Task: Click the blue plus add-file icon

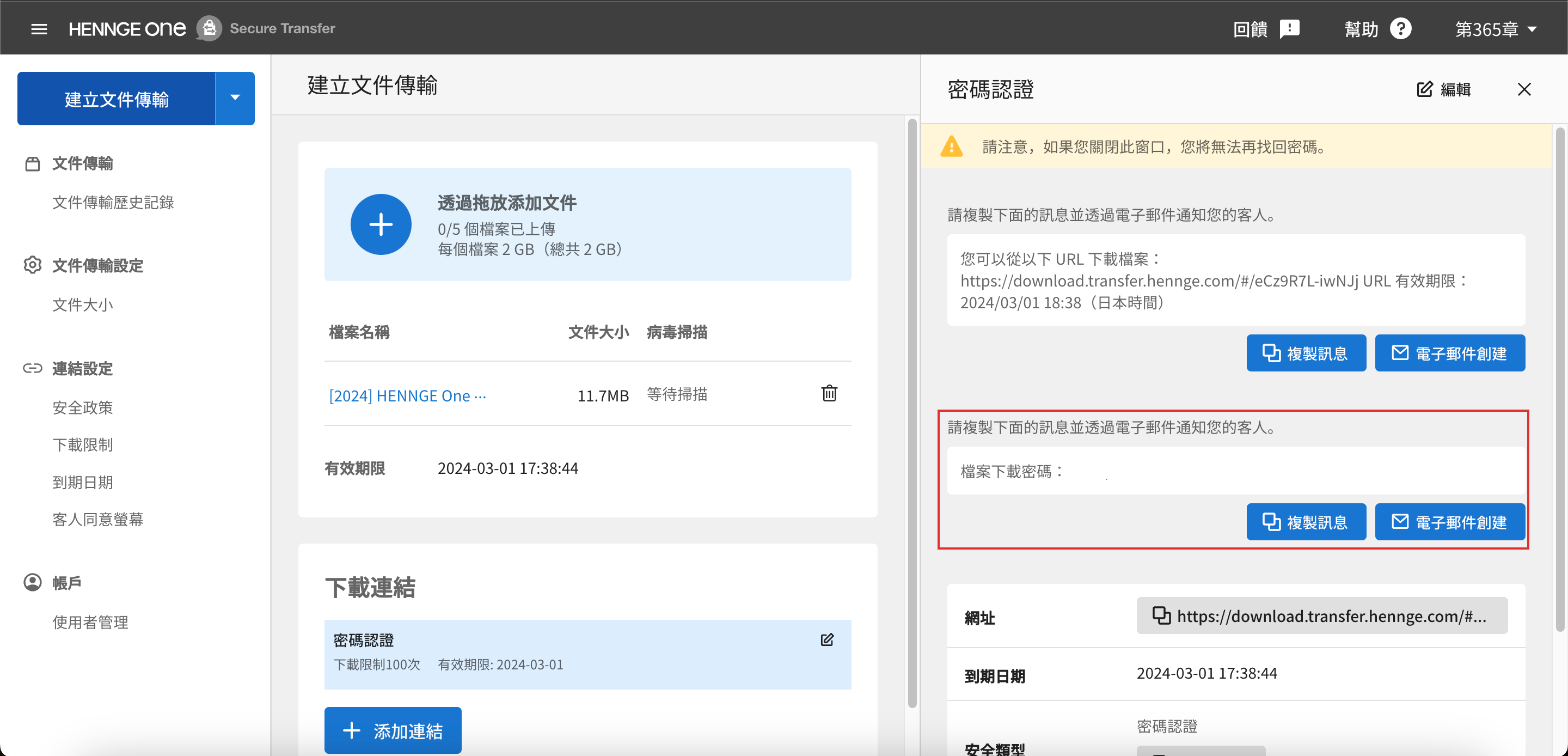Action: click(x=381, y=224)
